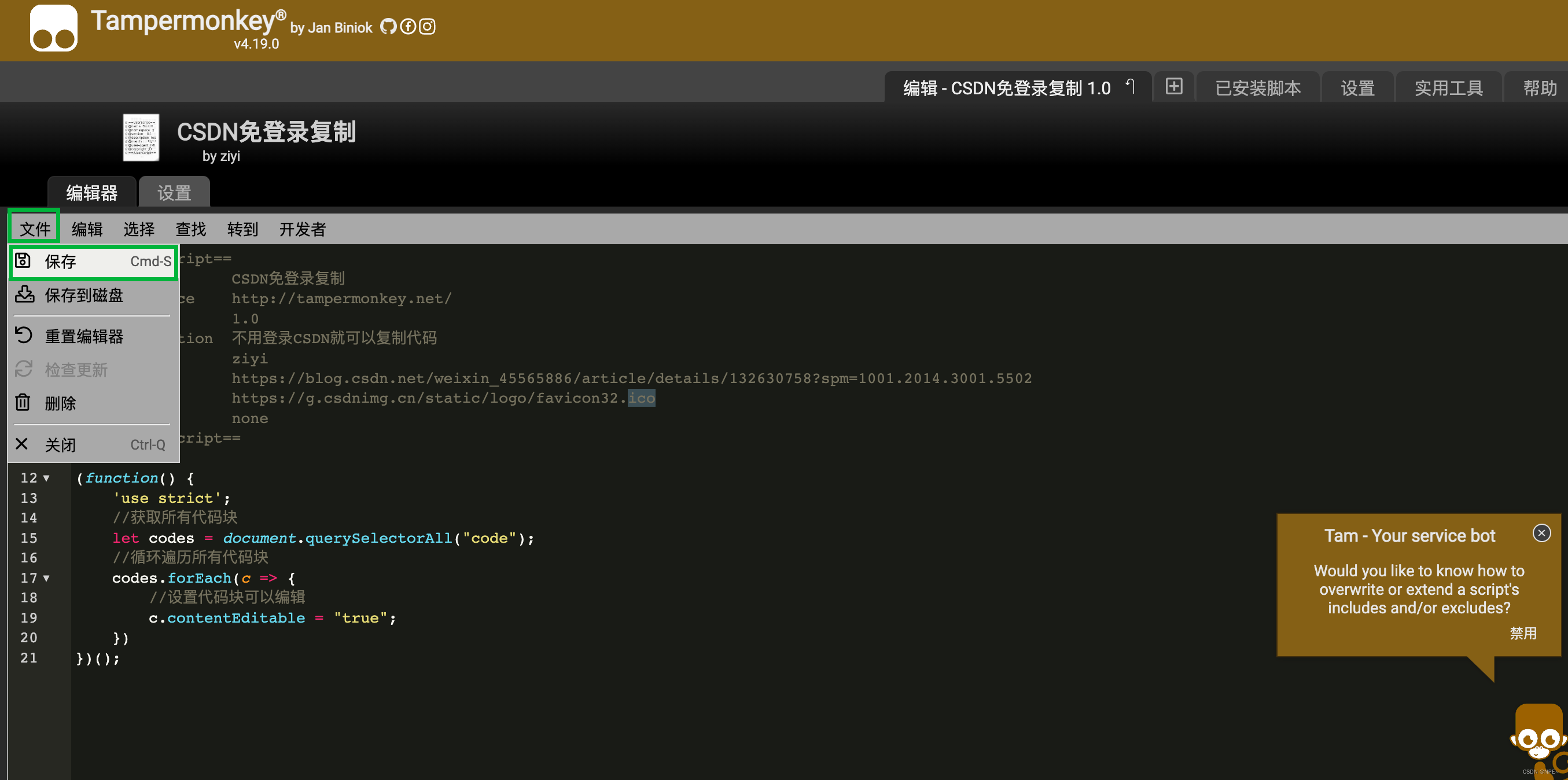This screenshot has height=780, width=1568.
Task: Collapse code fold arrow on line 12
Action: (46, 478)
